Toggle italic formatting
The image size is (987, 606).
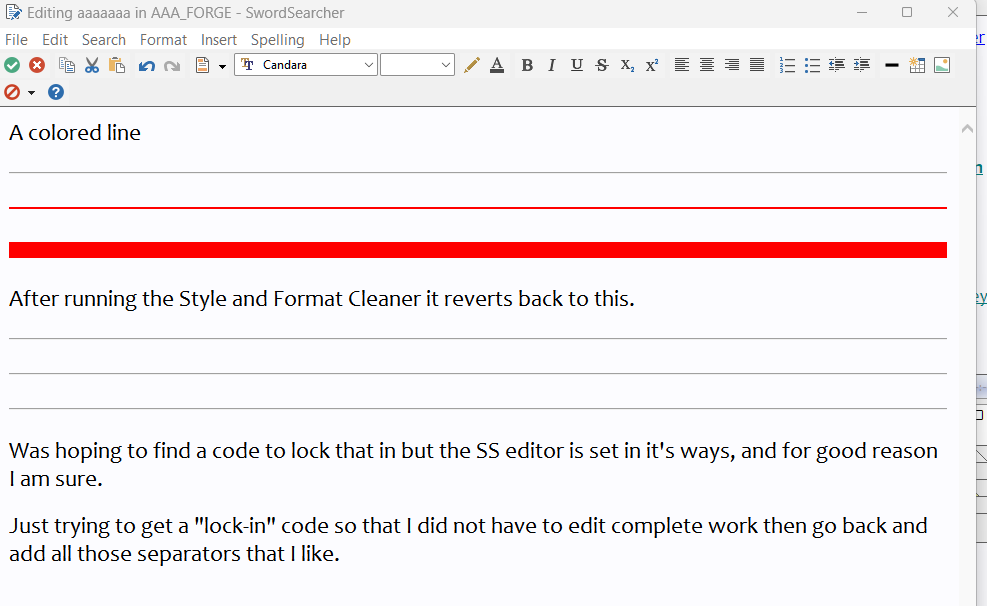point(552,65)
